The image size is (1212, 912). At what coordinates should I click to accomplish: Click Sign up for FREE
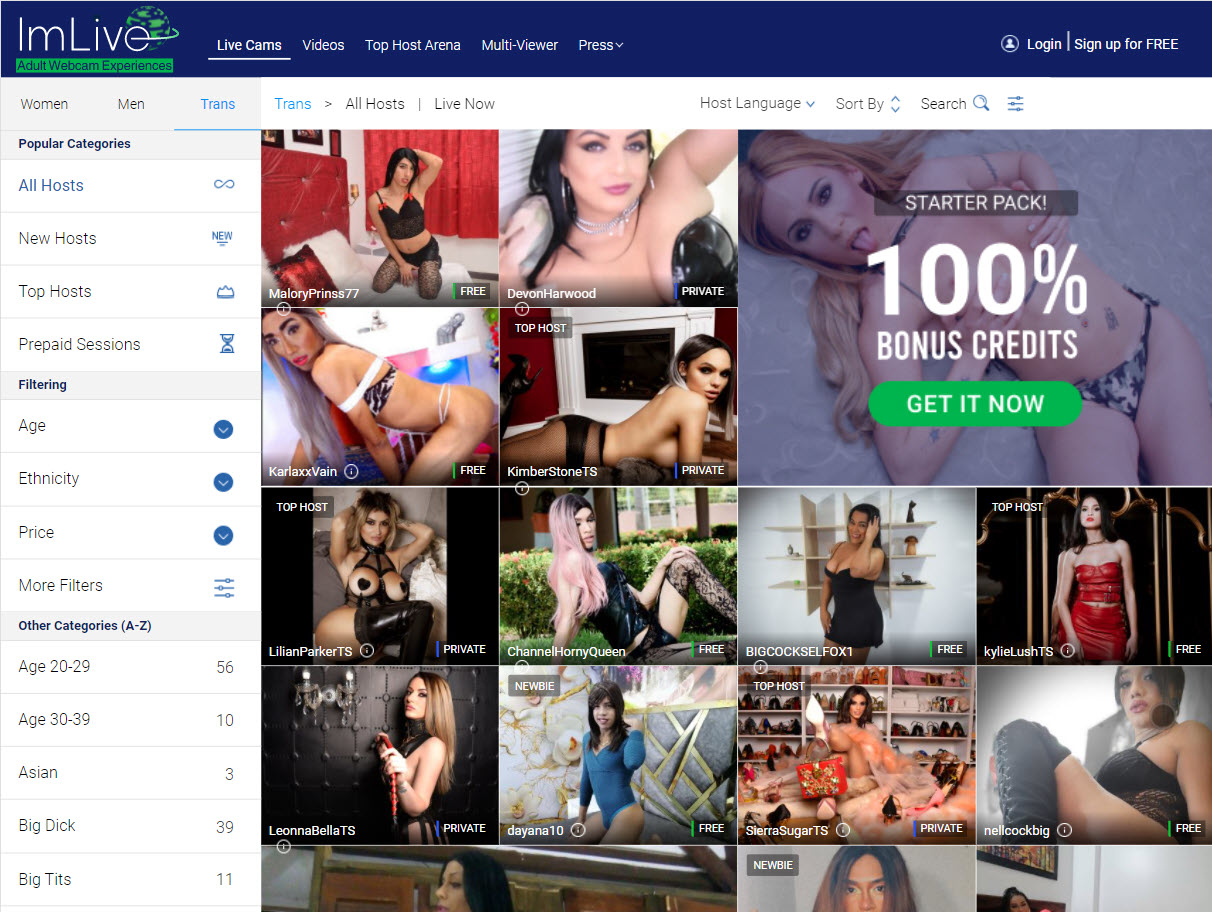click(x=1126, y=44)
